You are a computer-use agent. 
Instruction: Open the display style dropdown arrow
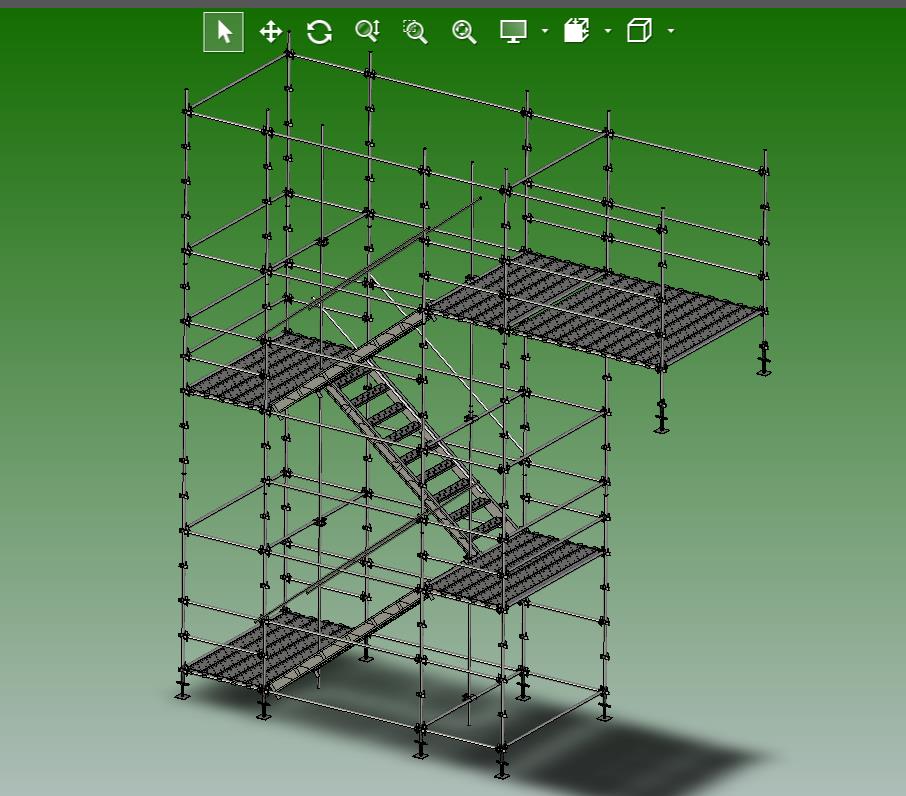point(545,31)
